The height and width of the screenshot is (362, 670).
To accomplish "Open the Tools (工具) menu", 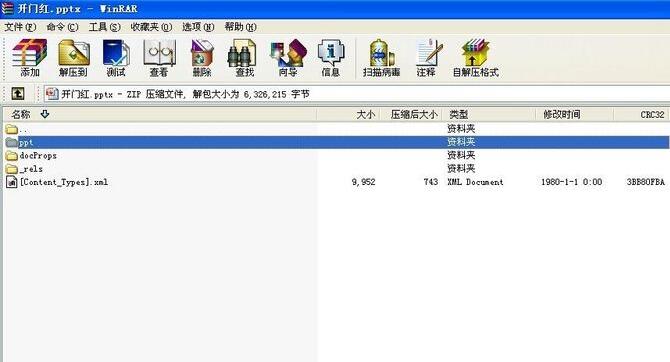I will click(x=104, y=27).
